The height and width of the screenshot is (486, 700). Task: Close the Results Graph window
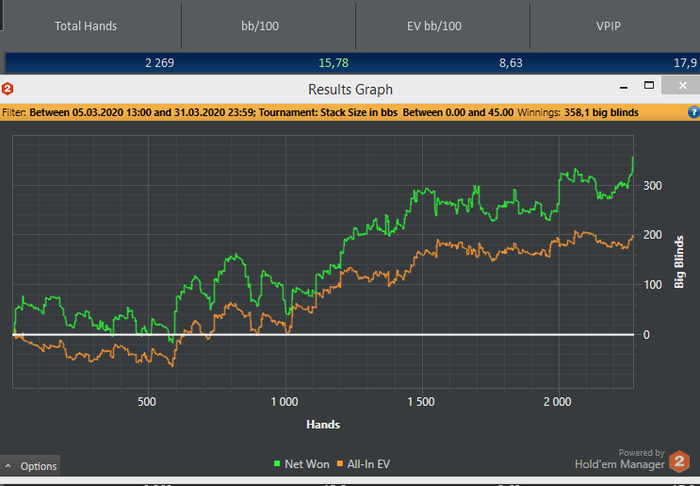(x=682, y=85)
